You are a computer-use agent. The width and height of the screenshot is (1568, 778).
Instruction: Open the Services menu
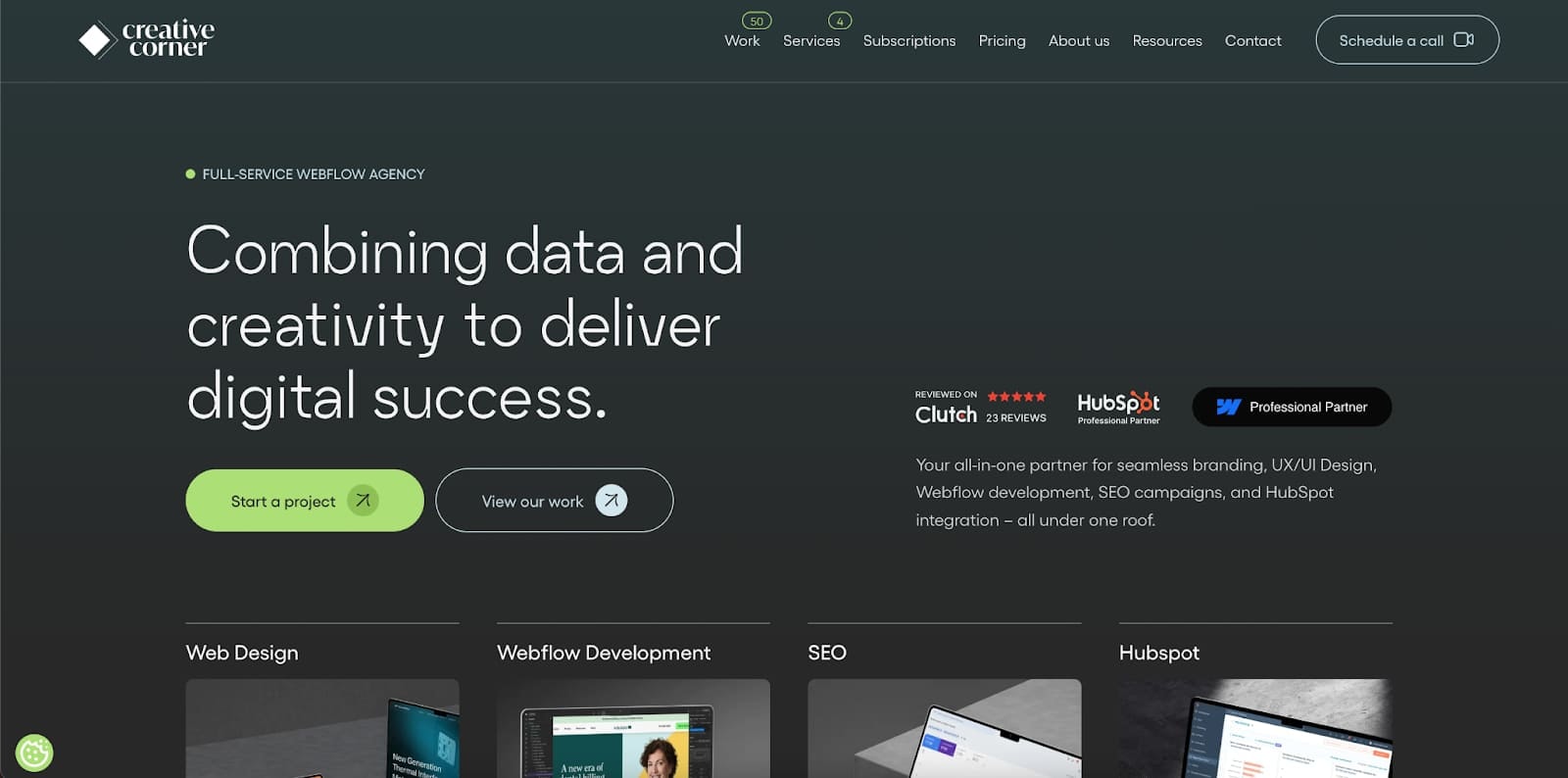811,41
